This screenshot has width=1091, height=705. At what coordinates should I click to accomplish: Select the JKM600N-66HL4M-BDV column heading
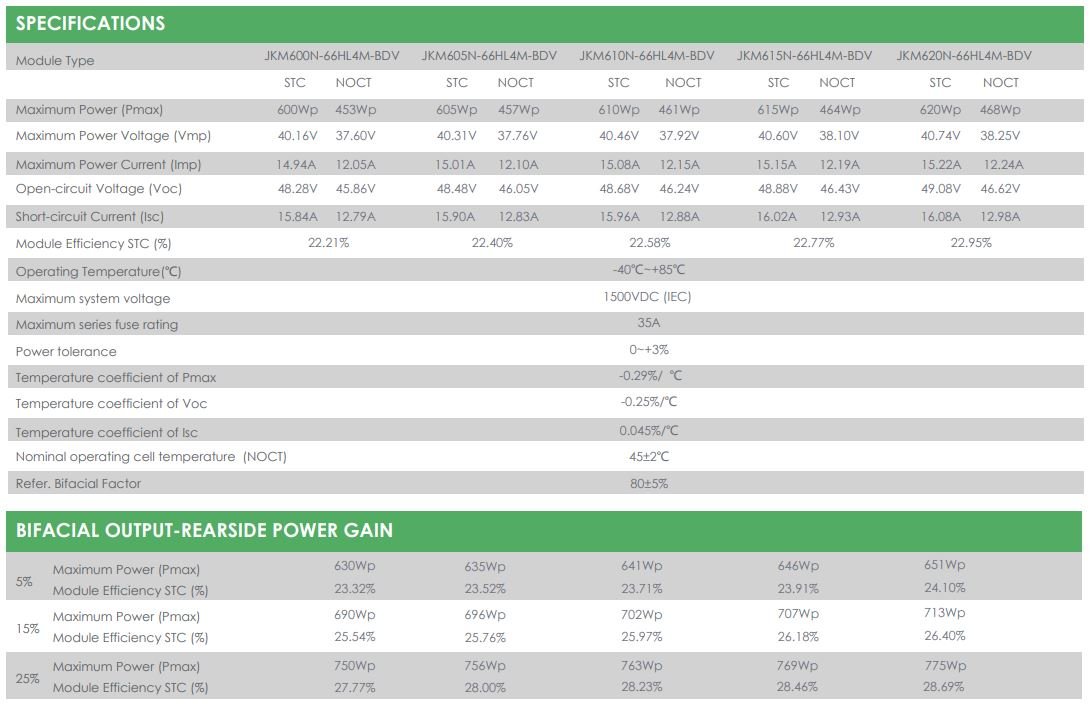(332, 56)
